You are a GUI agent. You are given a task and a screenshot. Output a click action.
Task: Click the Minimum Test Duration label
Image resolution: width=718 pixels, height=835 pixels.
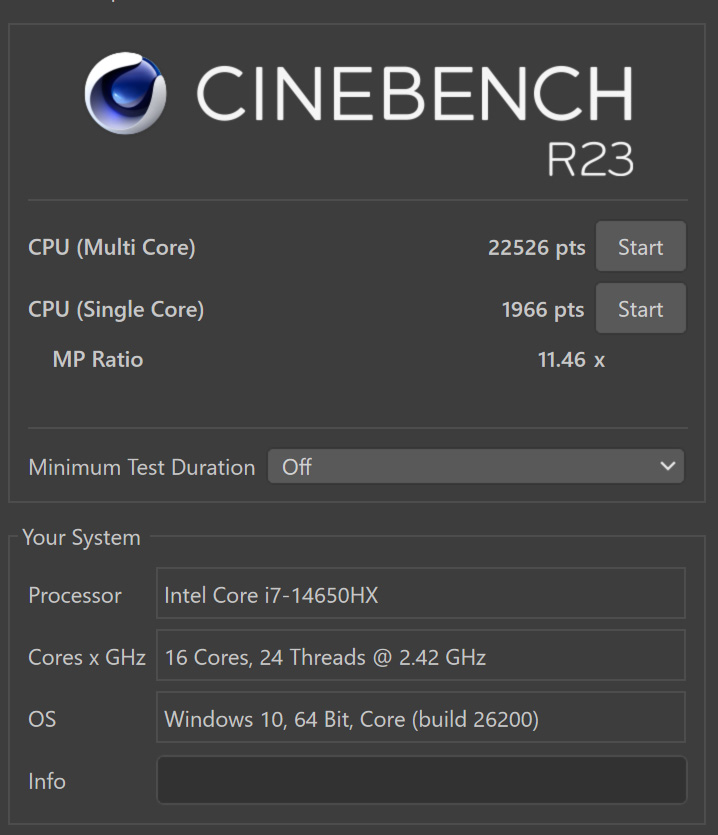(x=142, y=467)
